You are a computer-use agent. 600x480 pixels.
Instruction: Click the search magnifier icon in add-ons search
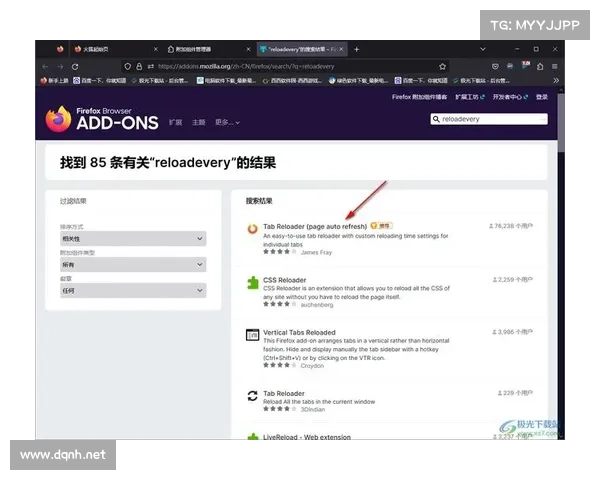[x=436, y=119]
